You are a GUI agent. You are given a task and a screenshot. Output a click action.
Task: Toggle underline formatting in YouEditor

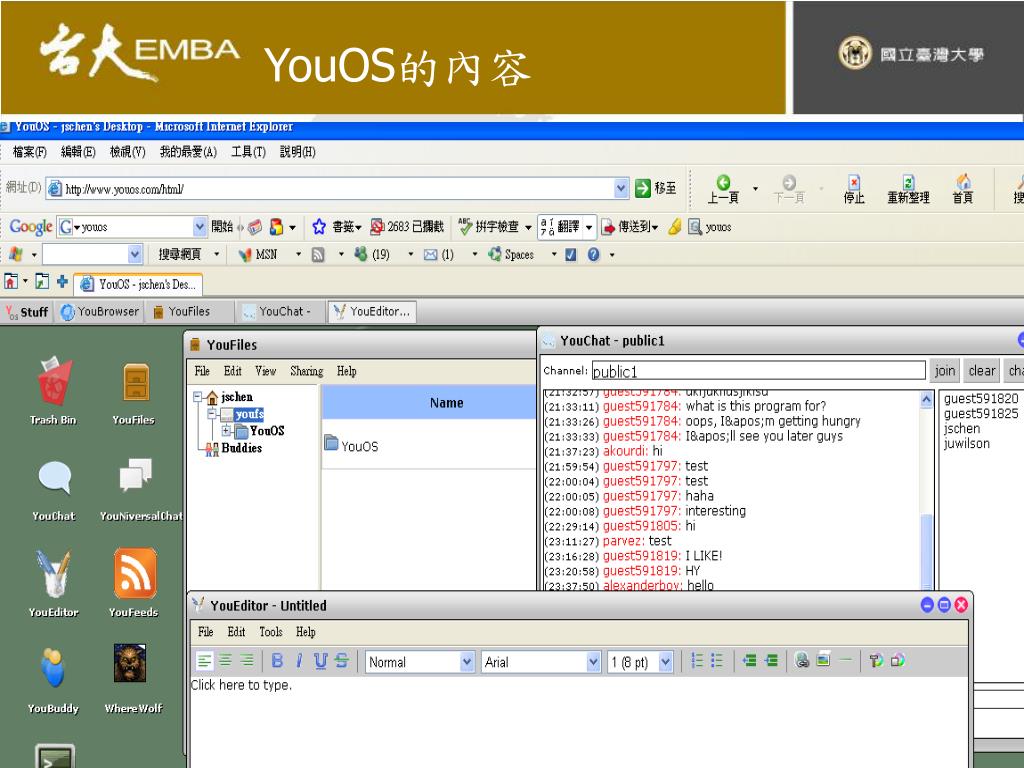320,661
